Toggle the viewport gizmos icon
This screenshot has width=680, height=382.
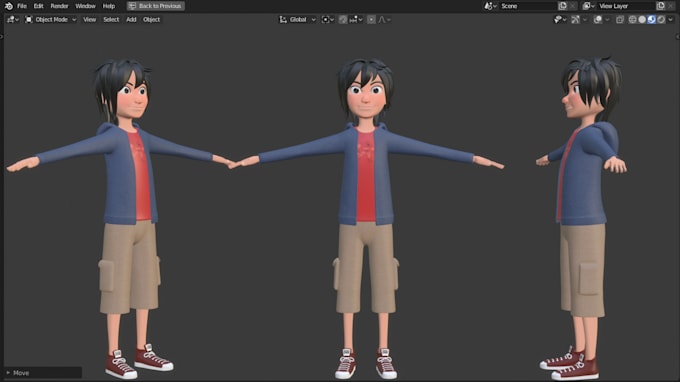point(575,20)
